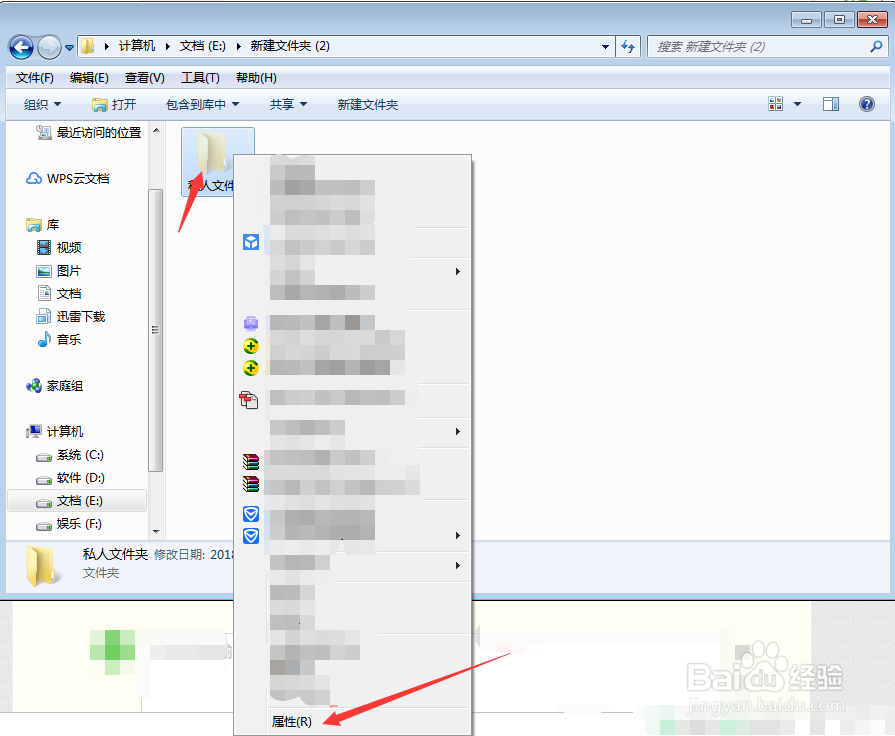
Task: Click the blue help icon
Action: click(866, 104)
